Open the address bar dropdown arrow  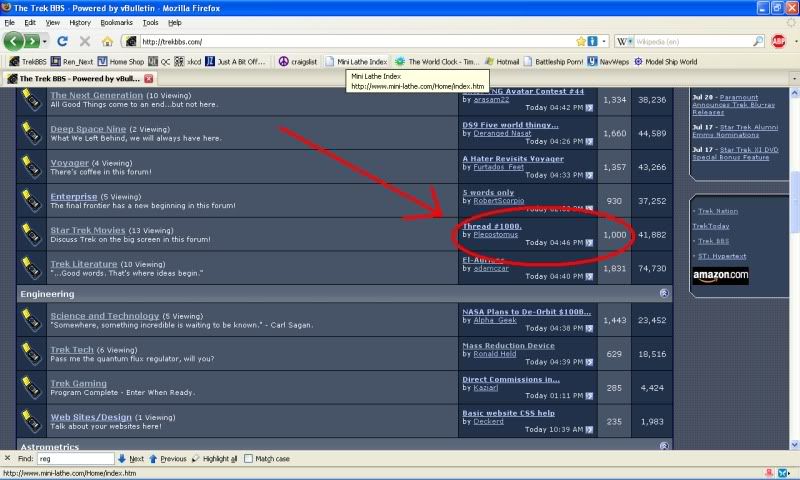click(x=604, y=41)
